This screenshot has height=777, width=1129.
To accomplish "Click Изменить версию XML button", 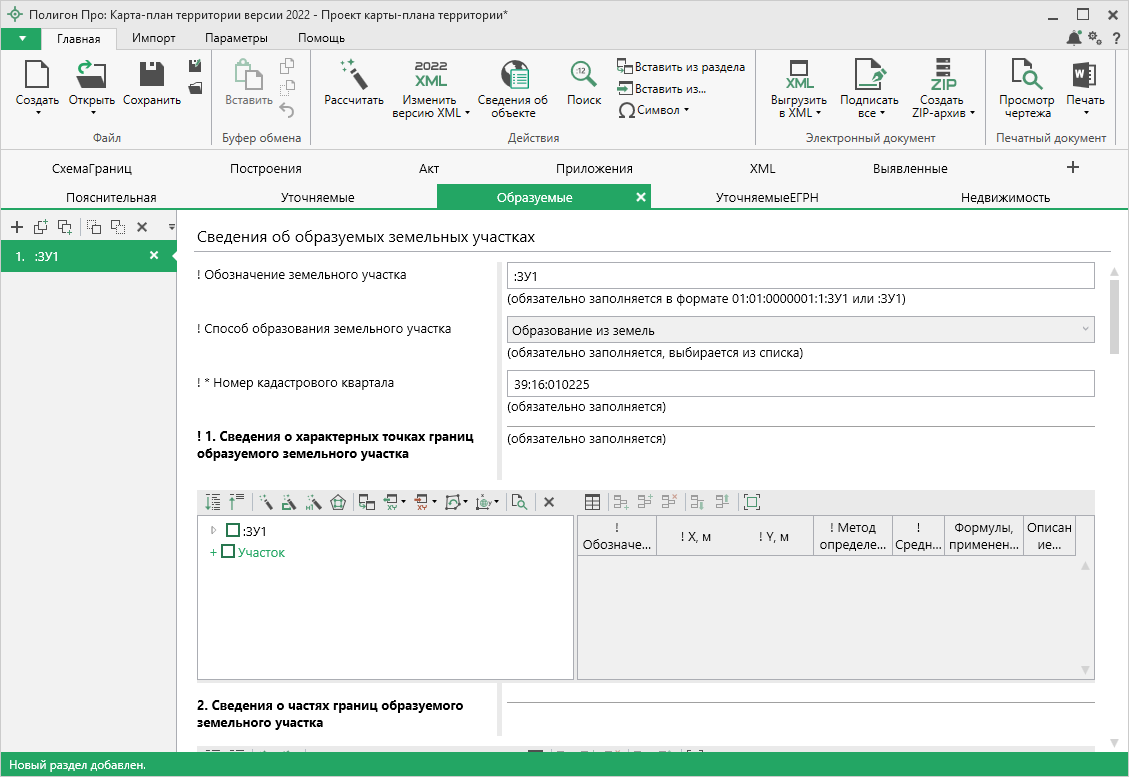I will 430,106.
